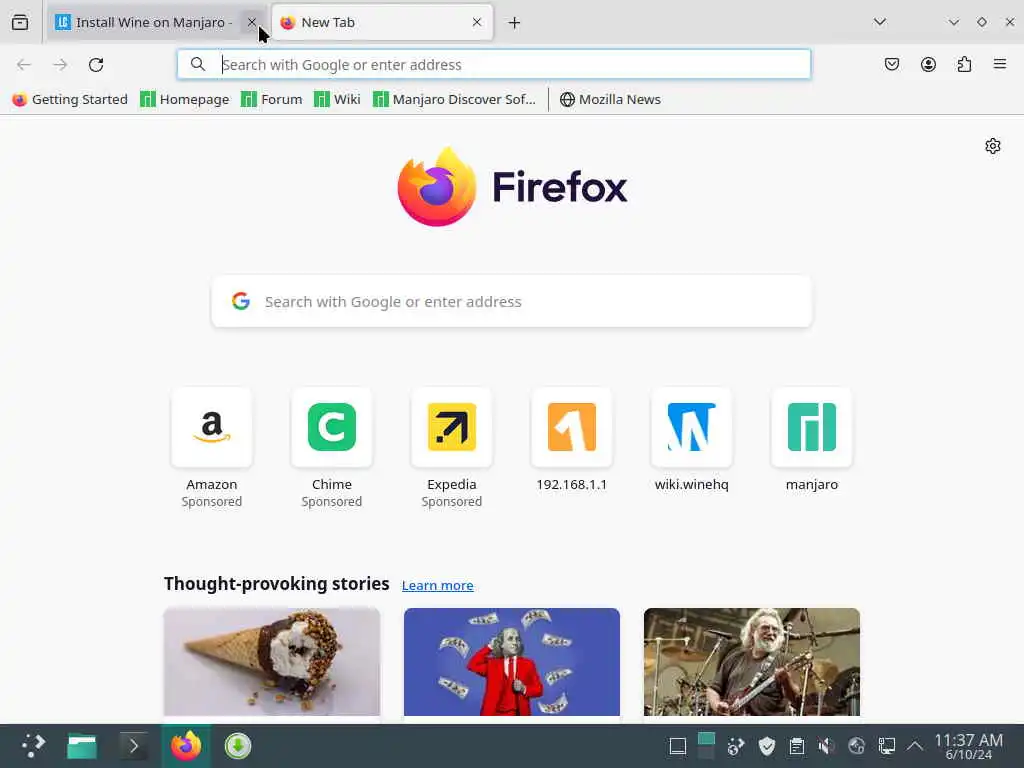Open the Getting Started bookmark

(x=70, y=99)
